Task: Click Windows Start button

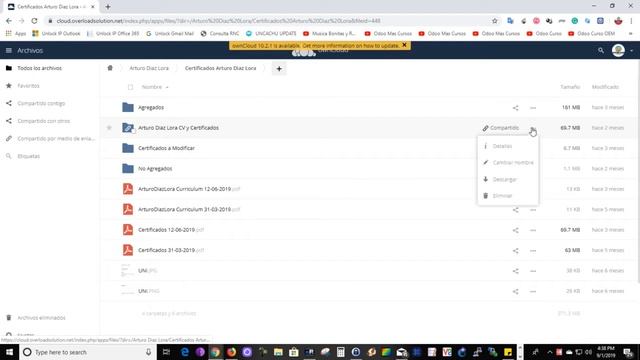Action: click(9, 352)
